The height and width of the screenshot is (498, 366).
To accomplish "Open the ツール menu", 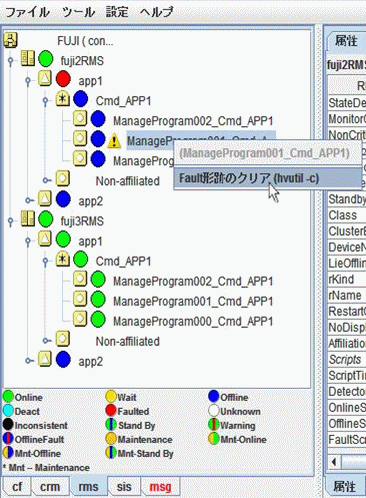I will (x=79, y=12).
